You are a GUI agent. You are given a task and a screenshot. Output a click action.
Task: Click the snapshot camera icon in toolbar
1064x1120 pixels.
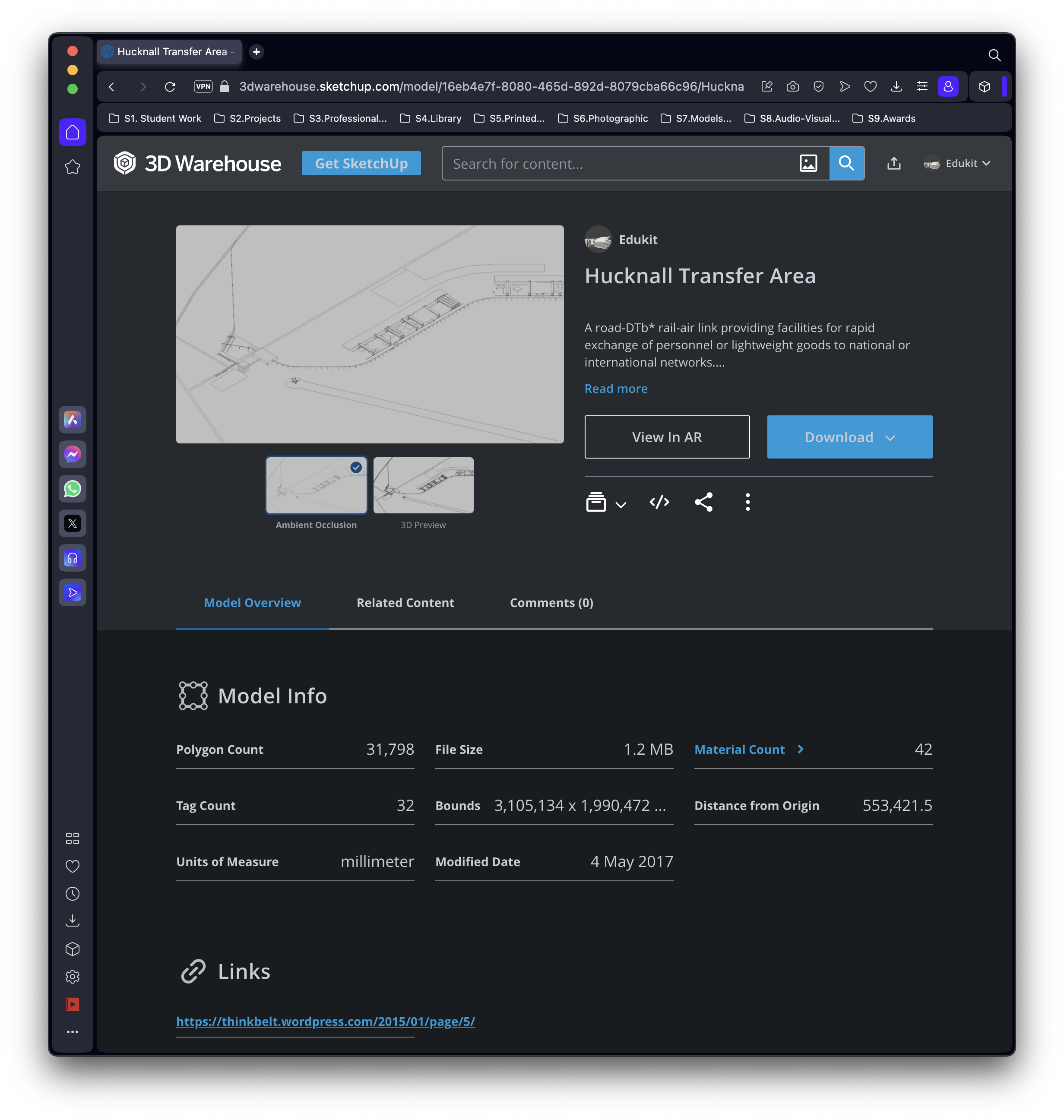pos(792,87)
